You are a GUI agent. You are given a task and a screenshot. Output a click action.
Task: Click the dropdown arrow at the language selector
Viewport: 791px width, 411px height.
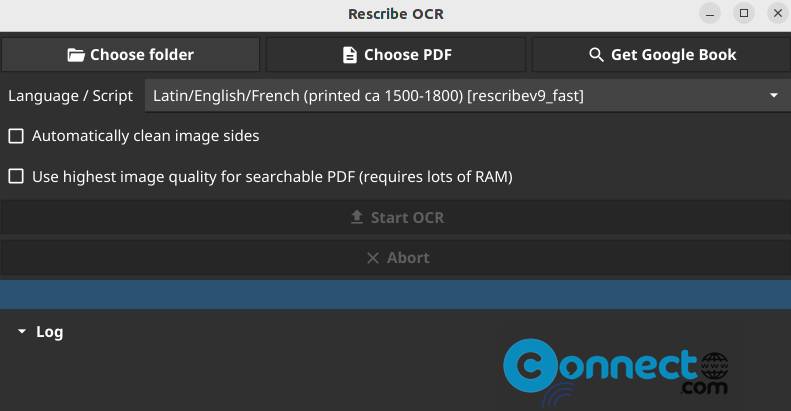pos(773,95)
